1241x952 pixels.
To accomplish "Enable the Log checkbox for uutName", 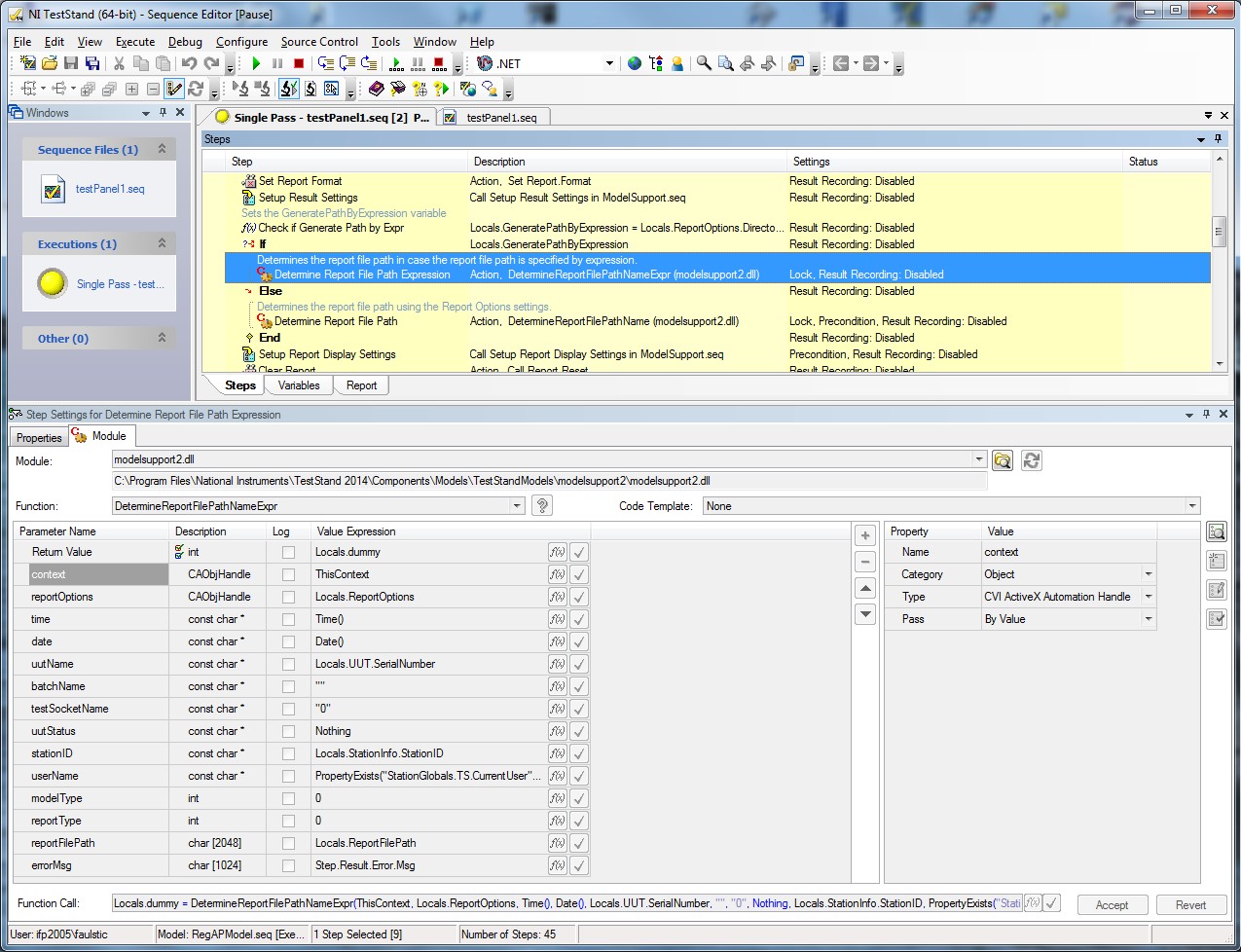I will [x=288, y=664].
